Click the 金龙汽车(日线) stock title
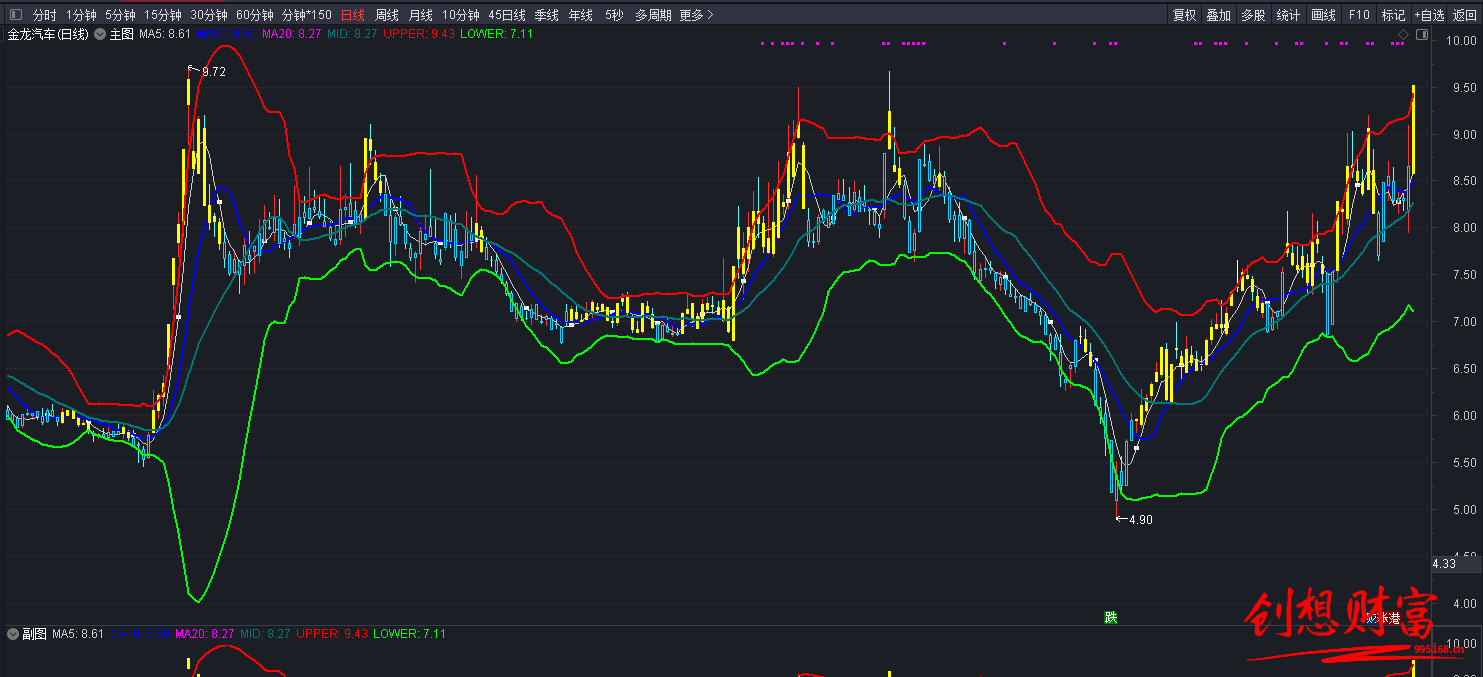1483x677 pixels. click(48, 34)
